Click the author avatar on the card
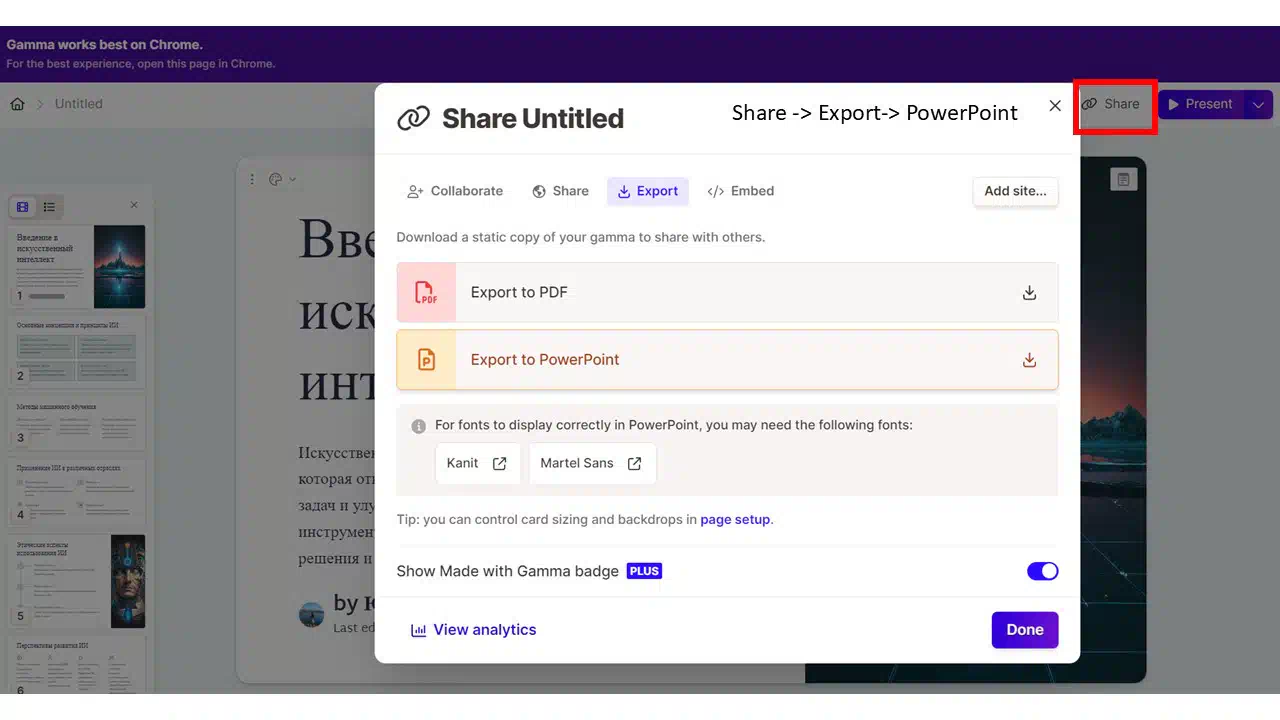 pos(312,614)
